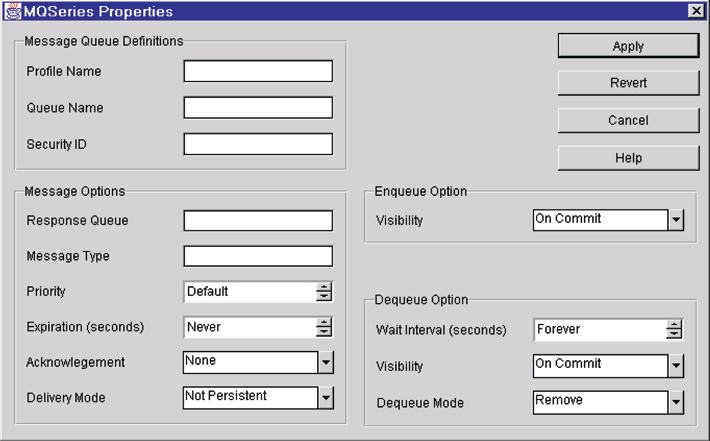Open Help for MQSeries properties

tap(628, 158)
